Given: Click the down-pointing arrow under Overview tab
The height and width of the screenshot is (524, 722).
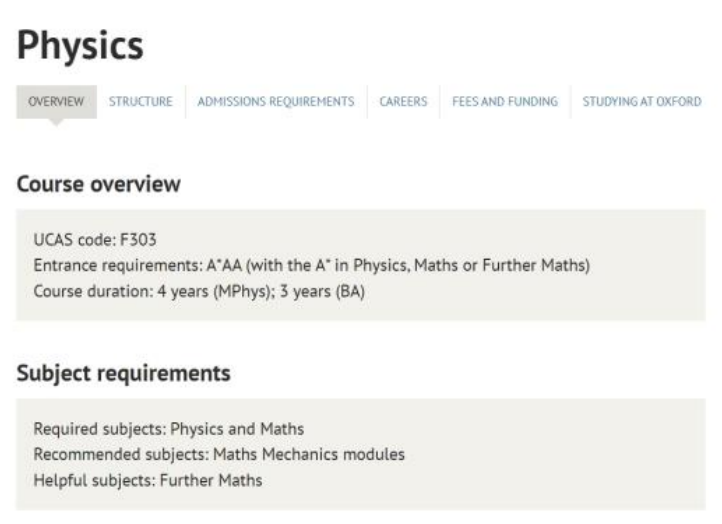Looking at the screenshot, I should pyautogui.click(x=56, y=123).
